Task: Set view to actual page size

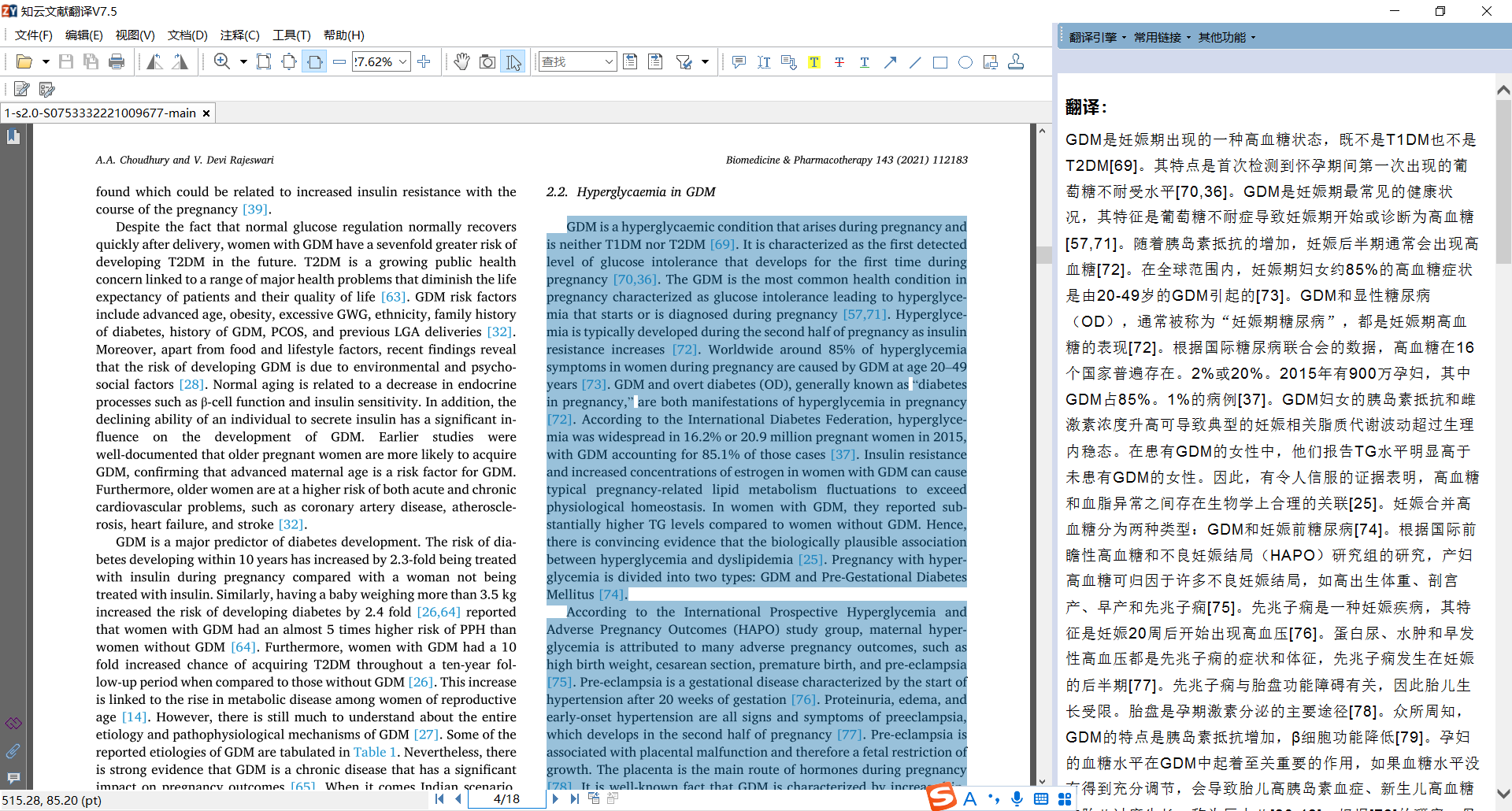Action: [x=264, y=61]
